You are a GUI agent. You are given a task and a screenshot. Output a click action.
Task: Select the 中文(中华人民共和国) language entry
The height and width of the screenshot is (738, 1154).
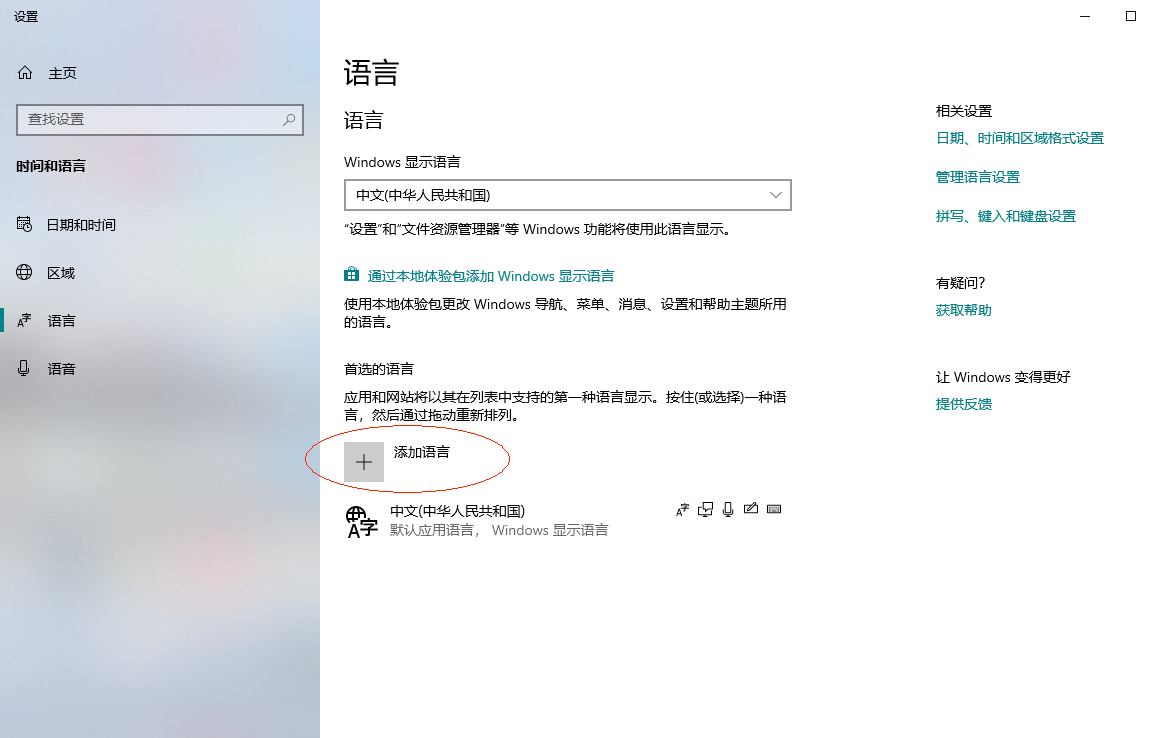(x=567, y=520)
